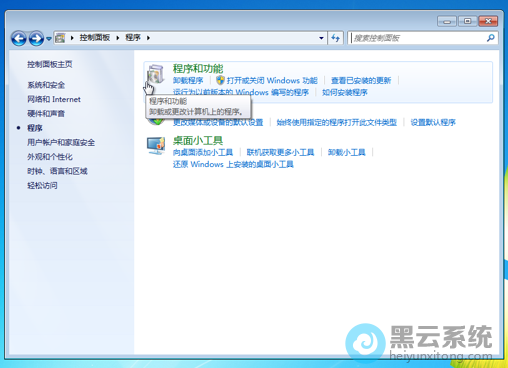508x368 pixels.
Task: Click the Forward navigation arrow
Action: pyautogui.click(x=36, y=38)
